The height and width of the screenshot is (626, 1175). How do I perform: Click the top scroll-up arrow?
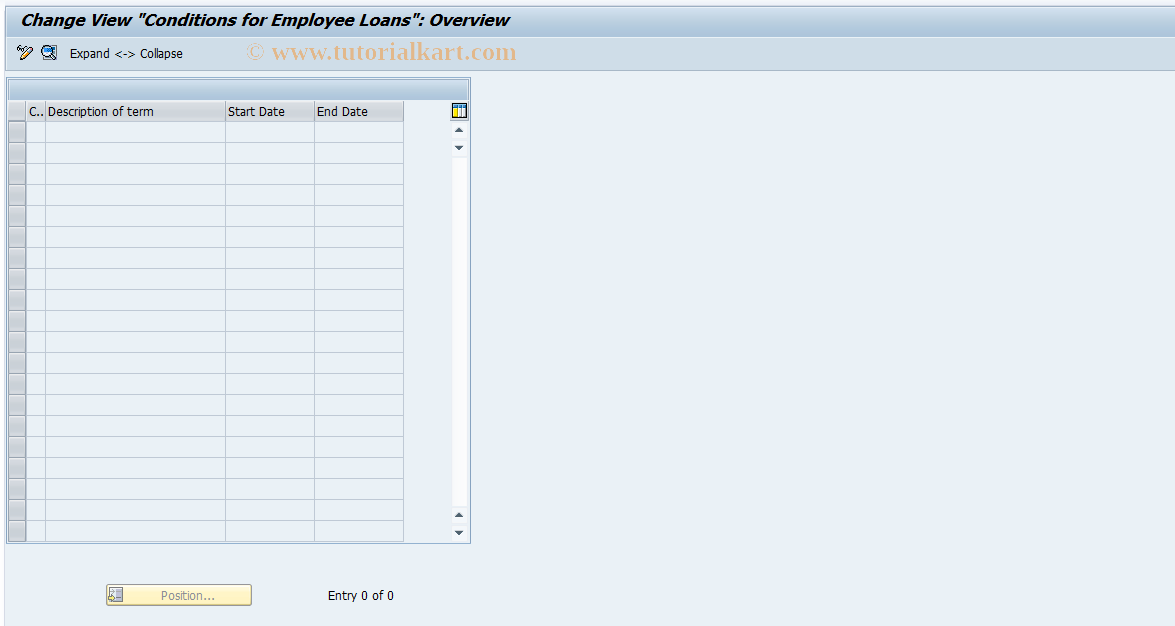coord(459,130)
